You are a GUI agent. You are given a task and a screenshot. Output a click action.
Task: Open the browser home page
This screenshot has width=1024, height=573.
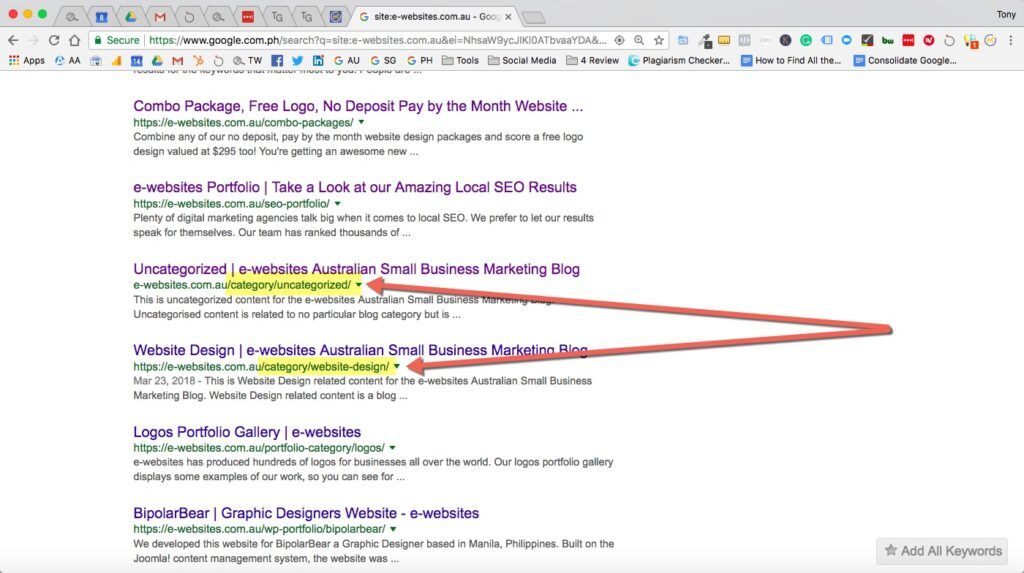(x=74, y=41)
